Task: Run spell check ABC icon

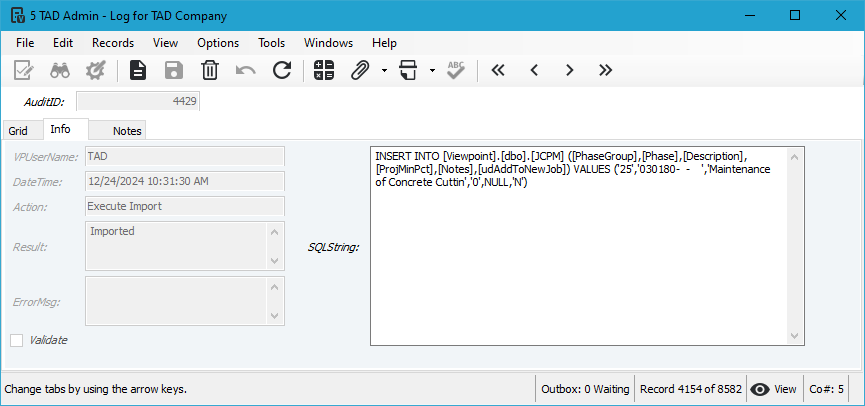Action: click(456, 70)
